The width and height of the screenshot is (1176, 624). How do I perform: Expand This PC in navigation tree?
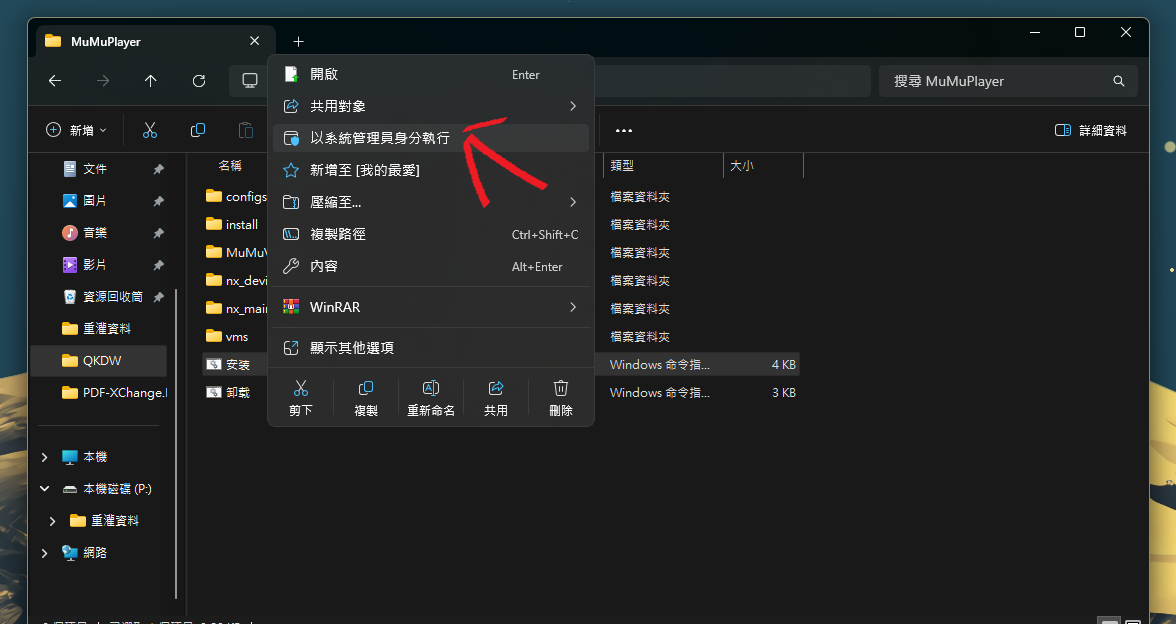(x=44, y=457)
